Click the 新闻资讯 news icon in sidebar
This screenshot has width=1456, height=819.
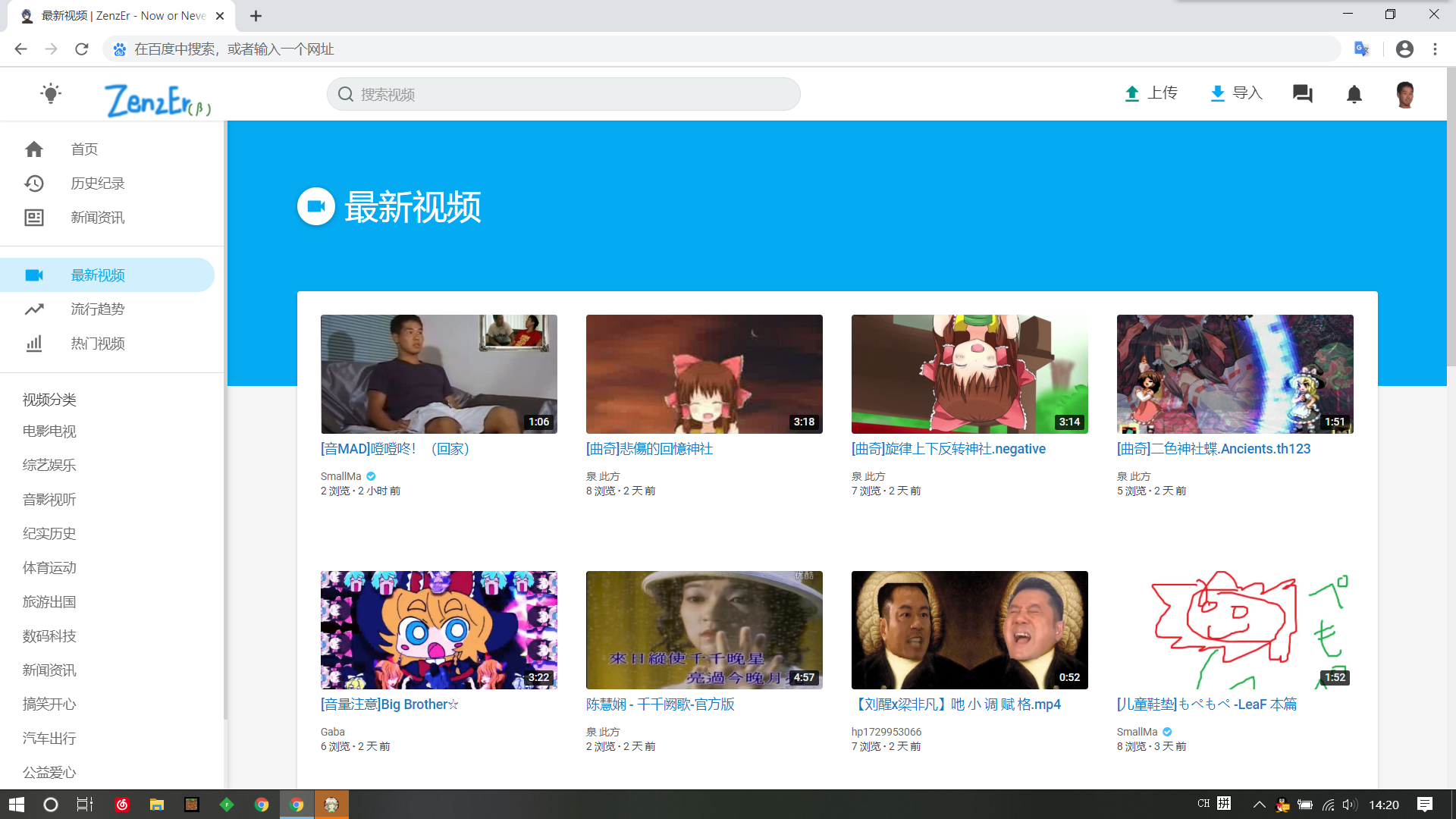click(x=34, y=218)
